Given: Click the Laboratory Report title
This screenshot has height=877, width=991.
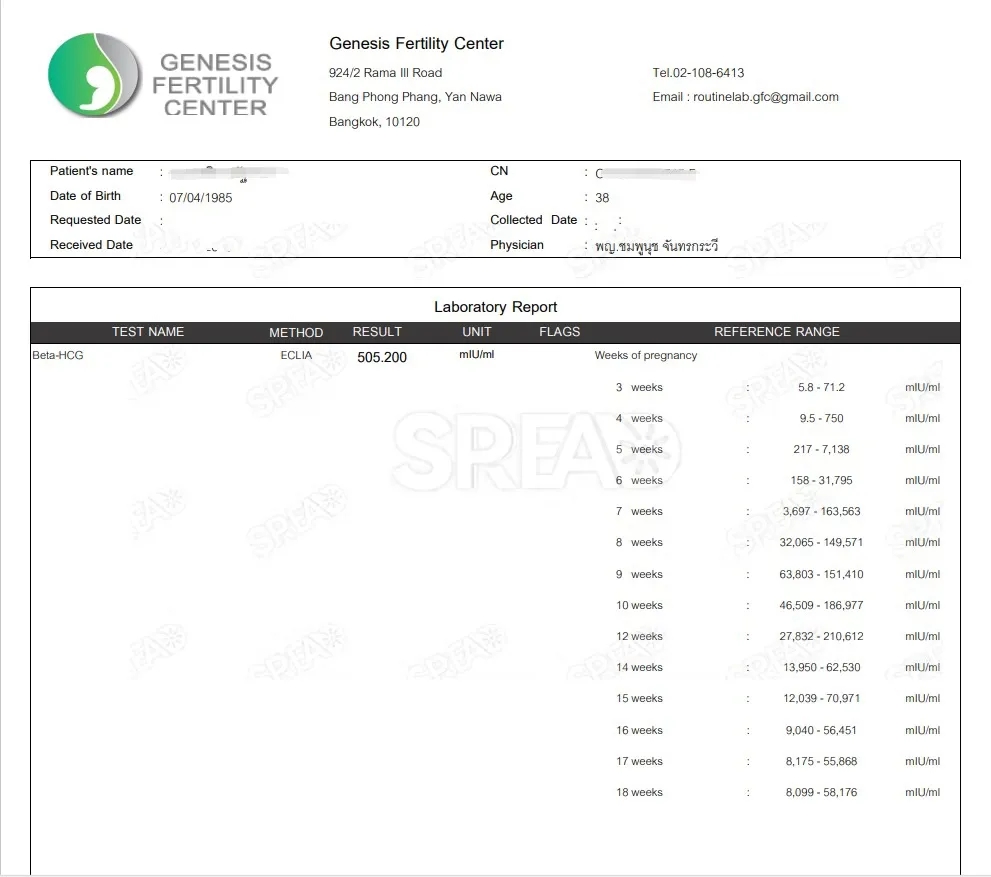Looking at the screenshot, I should click(495, 307).
